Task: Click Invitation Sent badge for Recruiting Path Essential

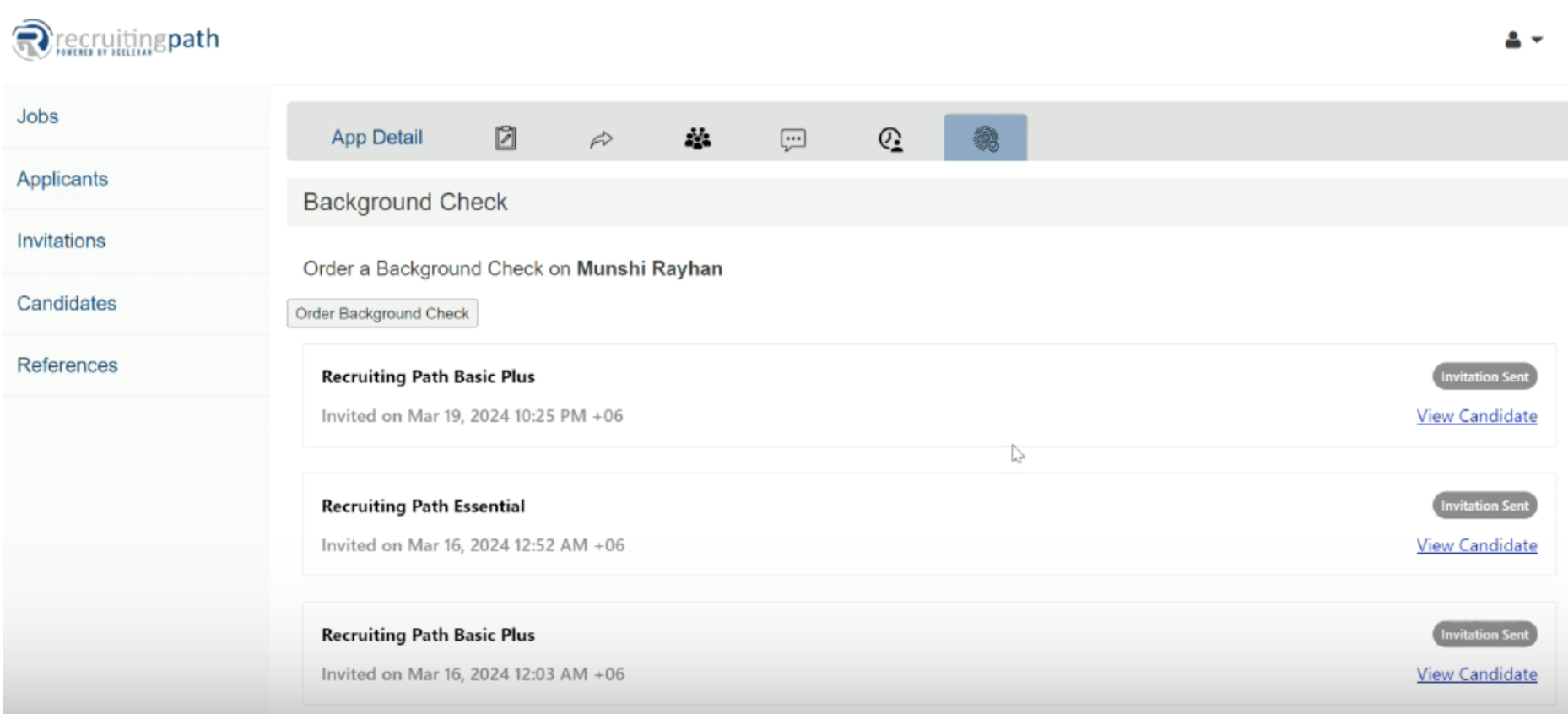Action: tap(1484, 506)
